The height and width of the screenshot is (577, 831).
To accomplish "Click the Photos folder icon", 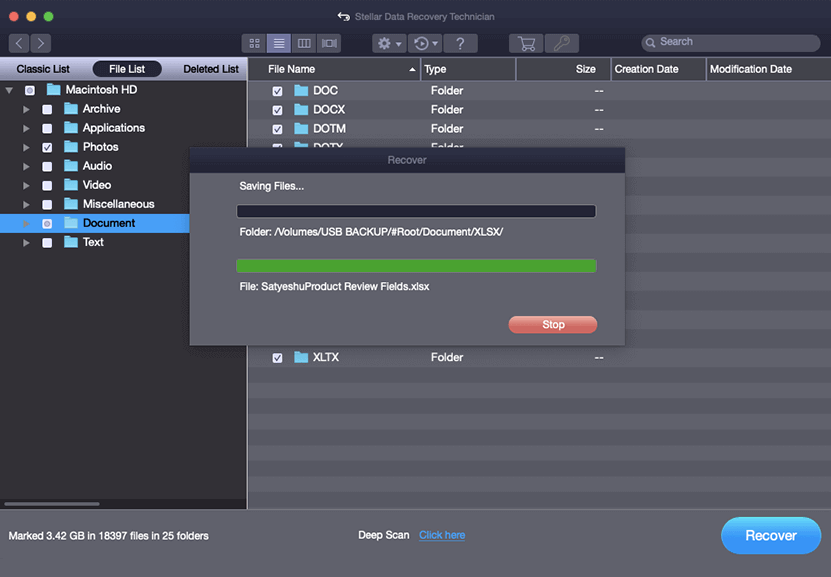I will click(71, 147).
